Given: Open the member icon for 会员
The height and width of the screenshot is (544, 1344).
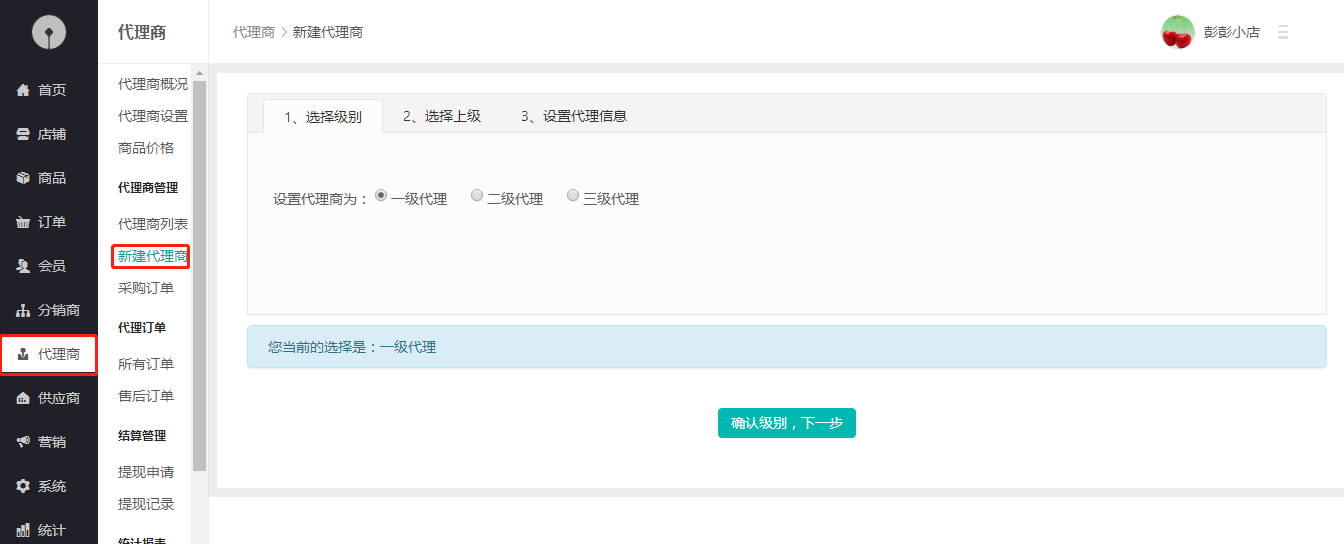Looking at the screenshot, I should [x=23, y=266].
